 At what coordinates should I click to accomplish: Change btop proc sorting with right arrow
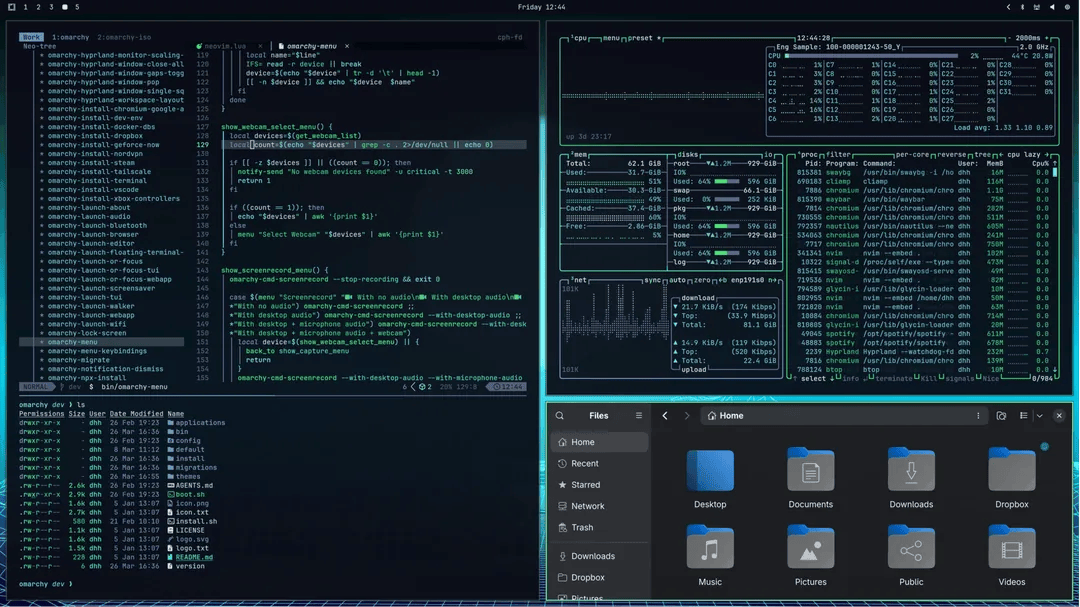tap(1048, 154)
